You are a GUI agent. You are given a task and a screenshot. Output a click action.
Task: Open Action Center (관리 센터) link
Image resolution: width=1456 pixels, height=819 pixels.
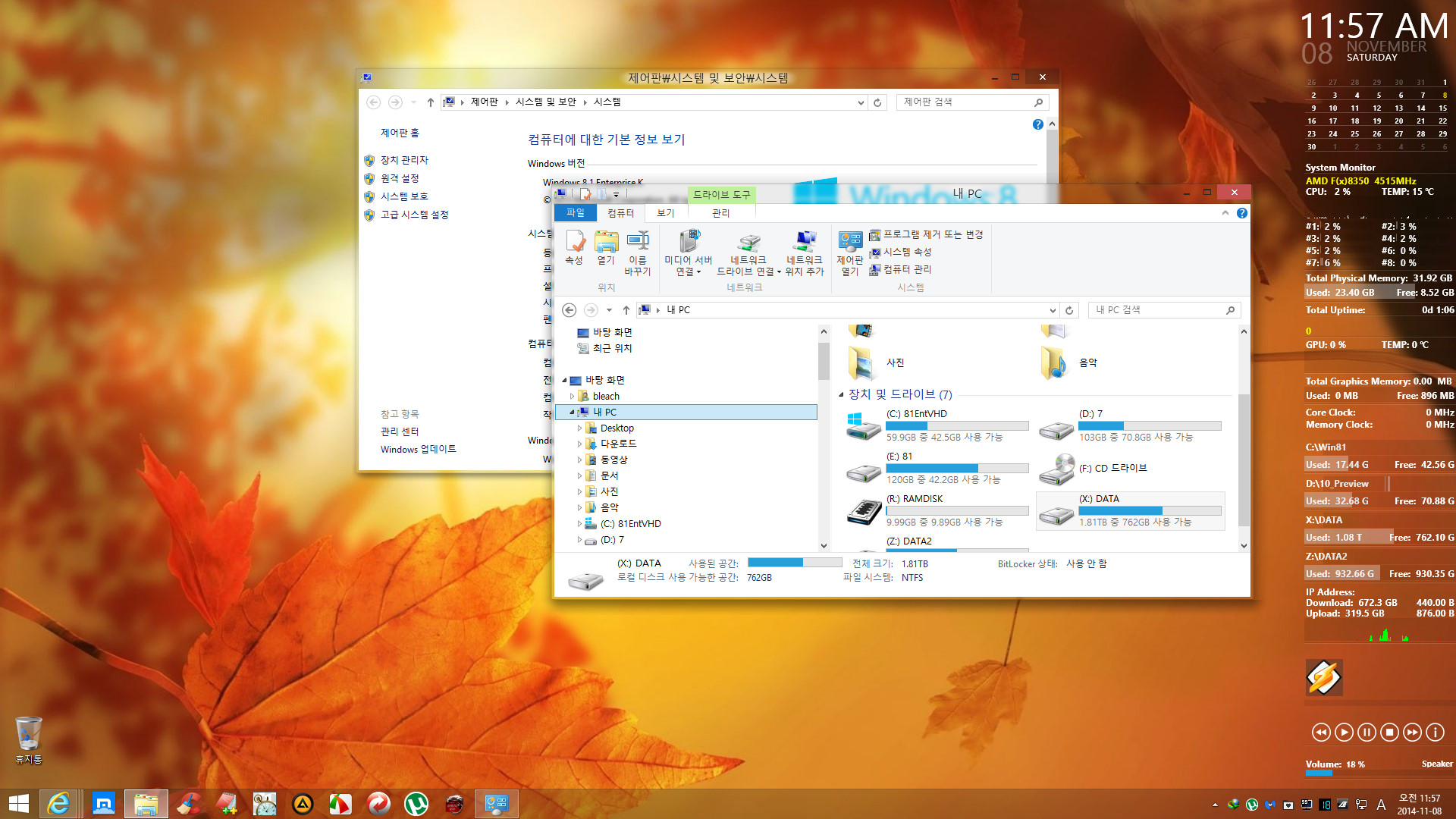point(400,431)
